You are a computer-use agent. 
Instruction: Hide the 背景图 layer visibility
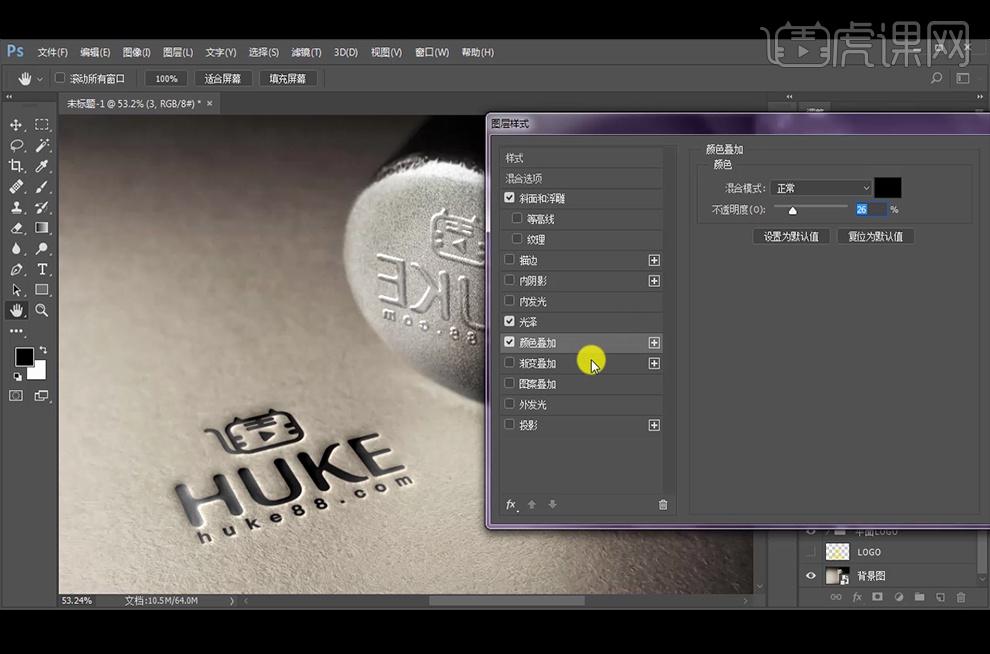pyautogui.click(x=811, y=576)
